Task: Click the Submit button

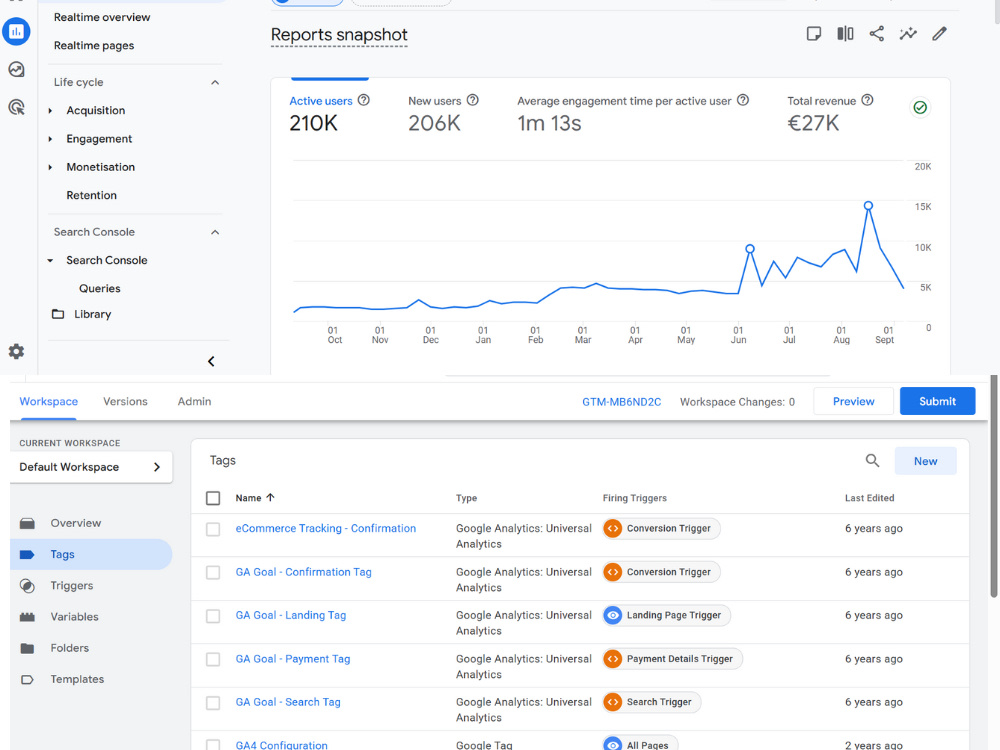Action: click(x=938, y=401)
